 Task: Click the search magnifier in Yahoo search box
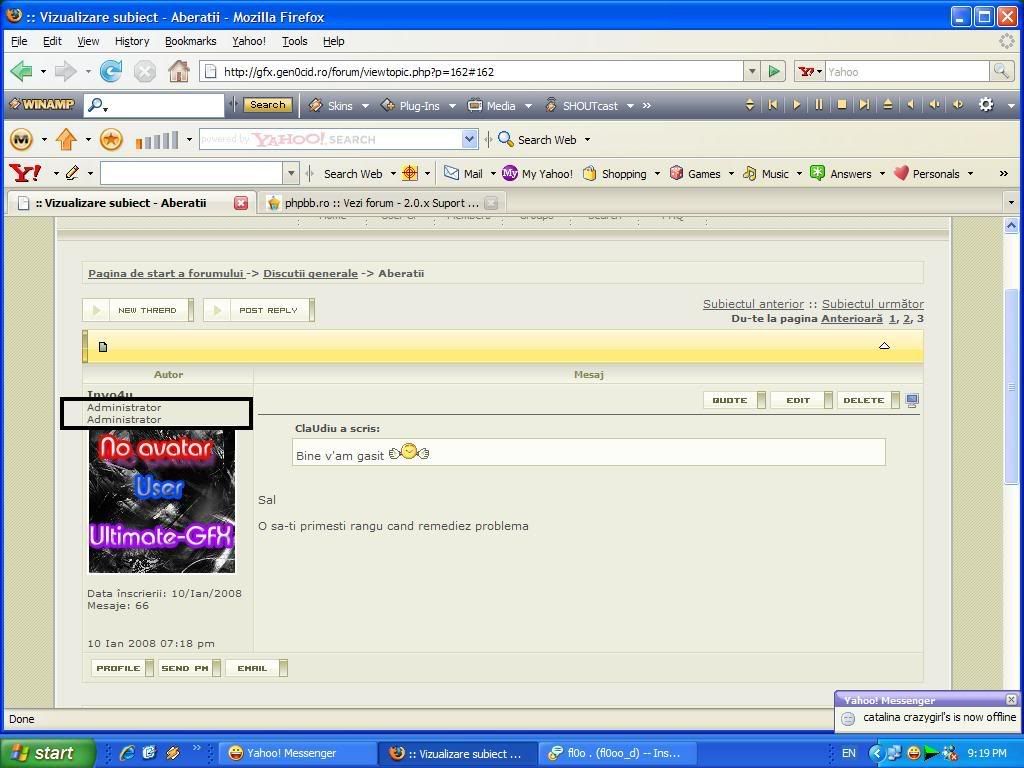[1001, 71]
